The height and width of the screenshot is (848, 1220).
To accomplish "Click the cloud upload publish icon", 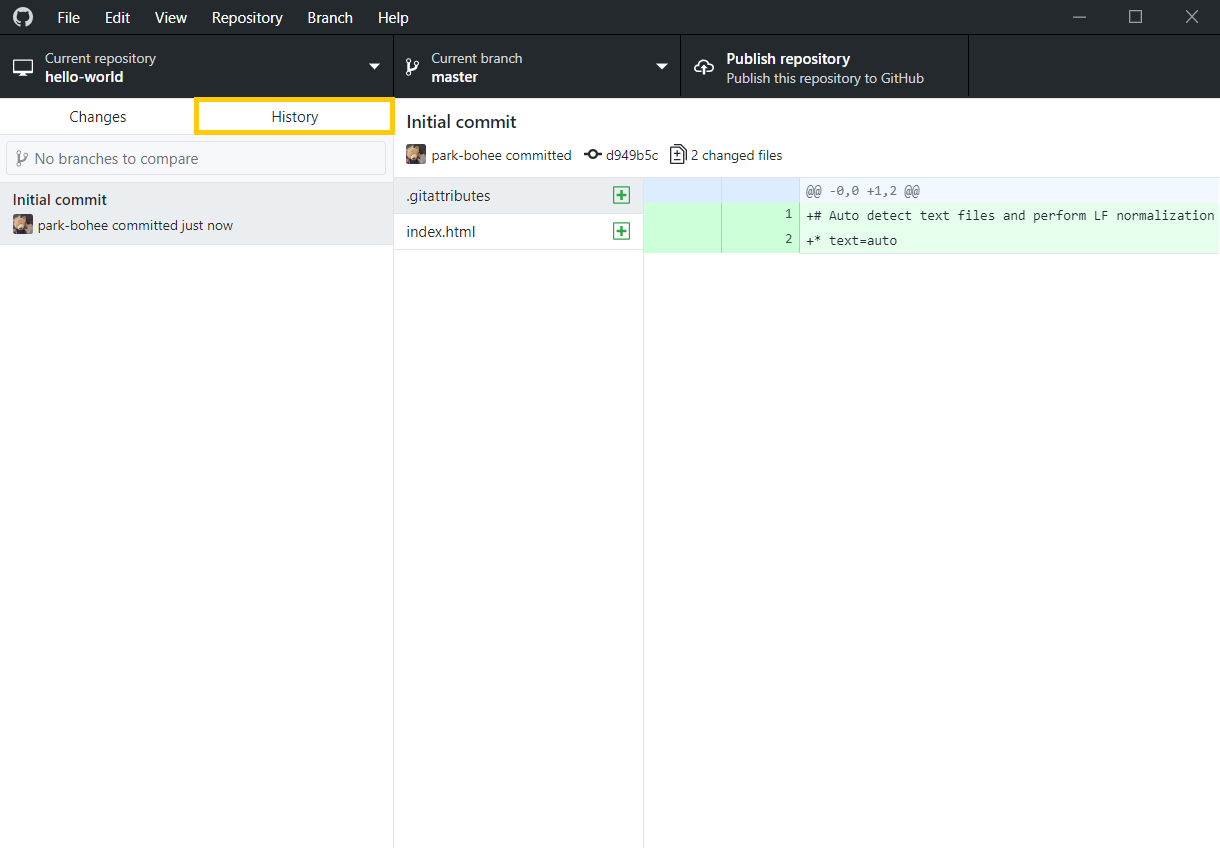I will [704, 67].
